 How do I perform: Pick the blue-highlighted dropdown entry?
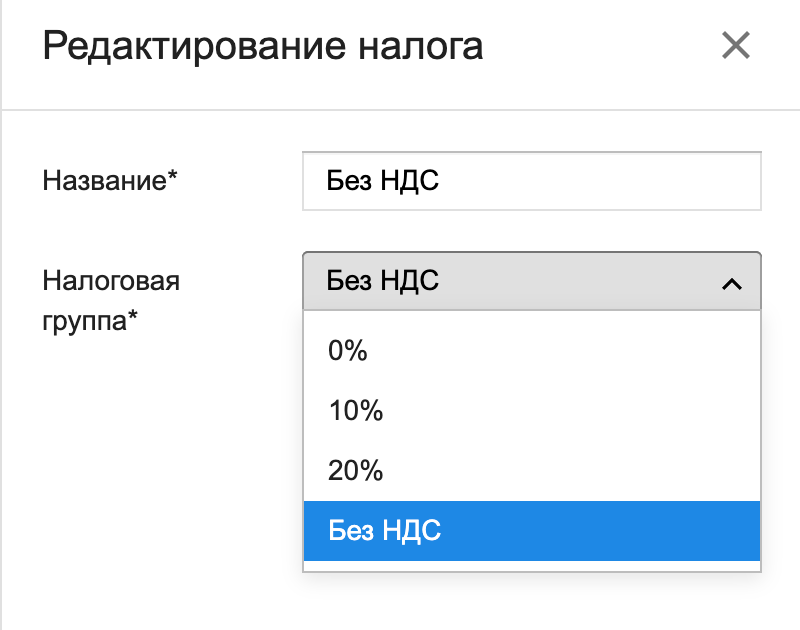coord(531,531)
